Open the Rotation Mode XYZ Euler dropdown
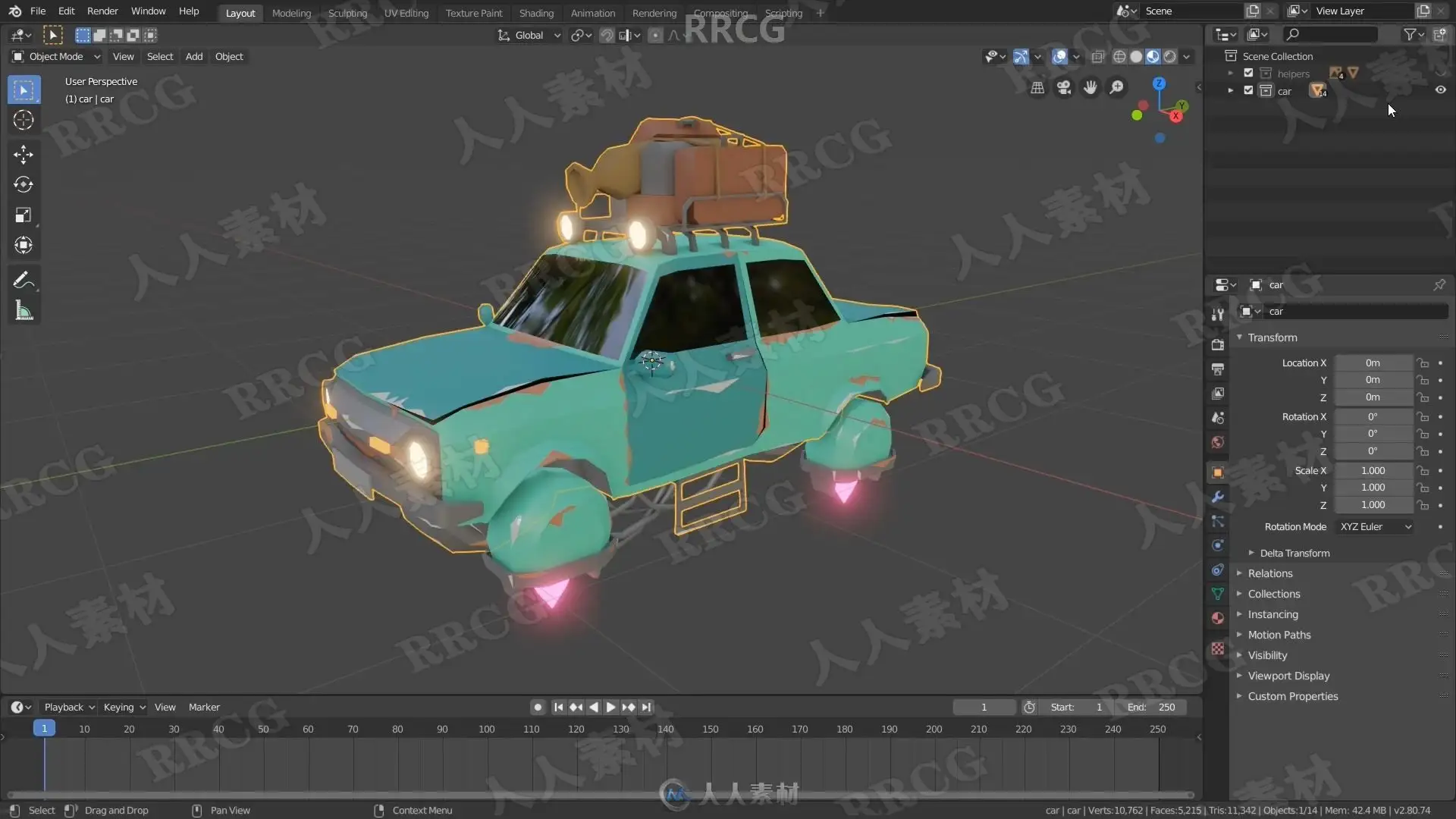Image resolution: width=1456 pixels, height=819 pixels. 1375,527
